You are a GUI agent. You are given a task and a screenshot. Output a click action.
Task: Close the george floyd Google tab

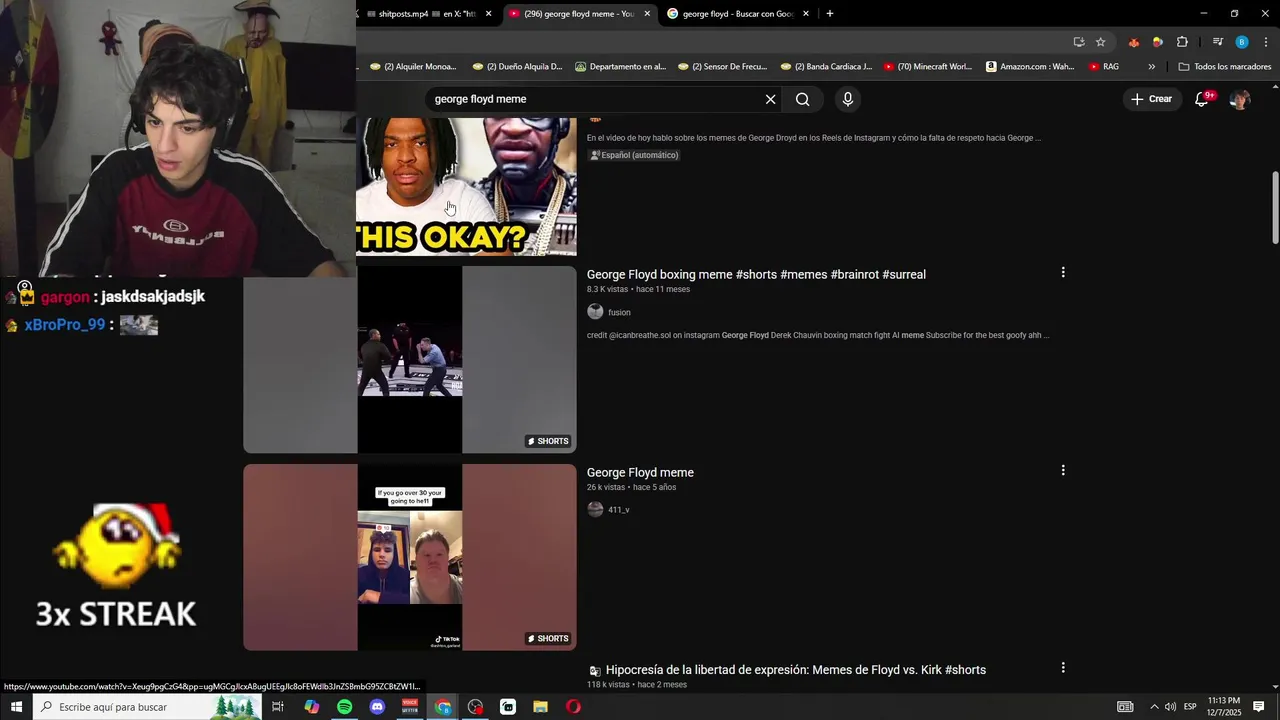tap(806, 14)
